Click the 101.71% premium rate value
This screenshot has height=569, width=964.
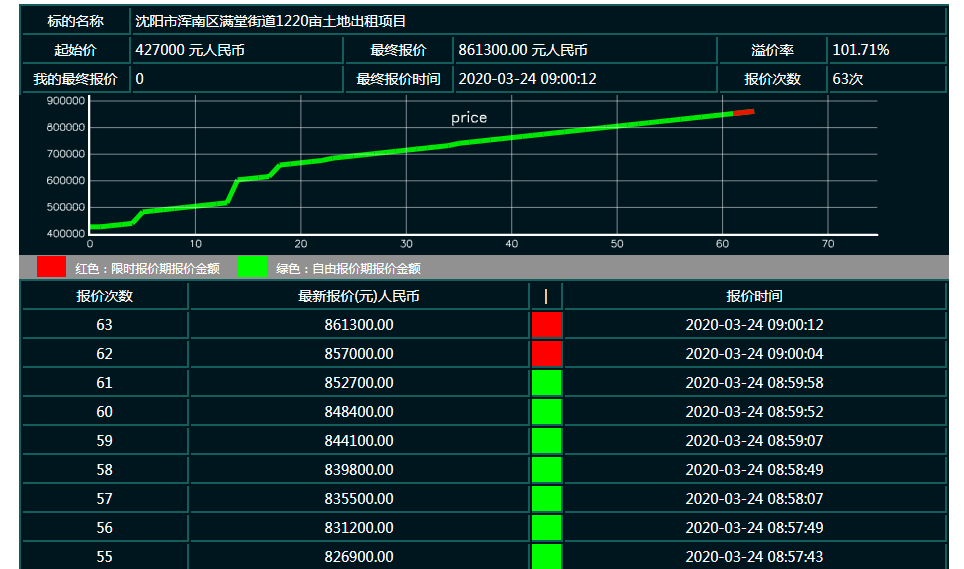pos(861,50)
